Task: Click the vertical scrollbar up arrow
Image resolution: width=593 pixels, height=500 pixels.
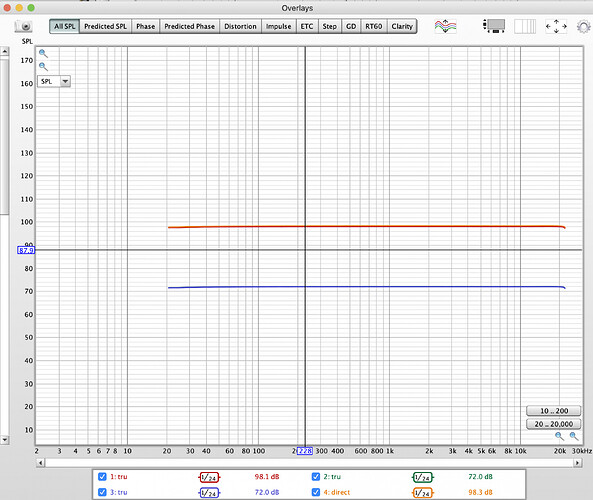Action: (5, 51)
